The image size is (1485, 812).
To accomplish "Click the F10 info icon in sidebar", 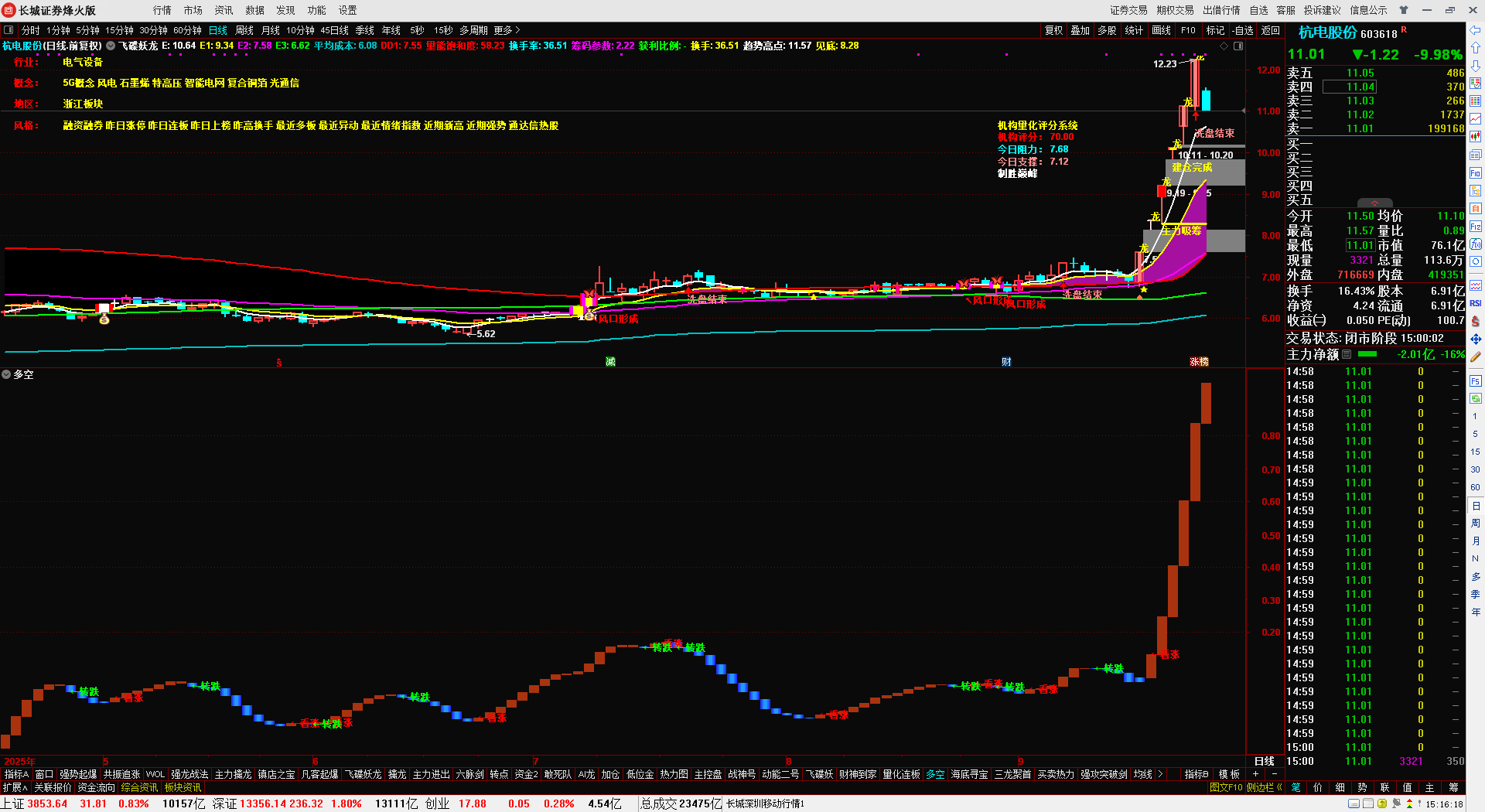I will pyautogui.click(x=1476, y=172).
